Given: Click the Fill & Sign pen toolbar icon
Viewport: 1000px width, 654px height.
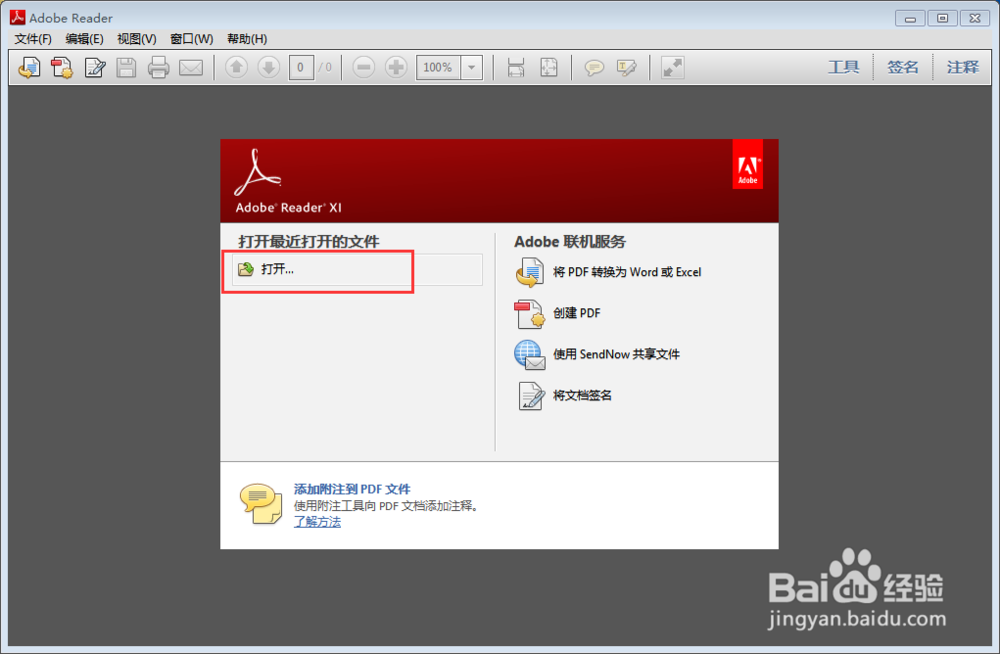Looking at the screenshot, I should point(92,67).
